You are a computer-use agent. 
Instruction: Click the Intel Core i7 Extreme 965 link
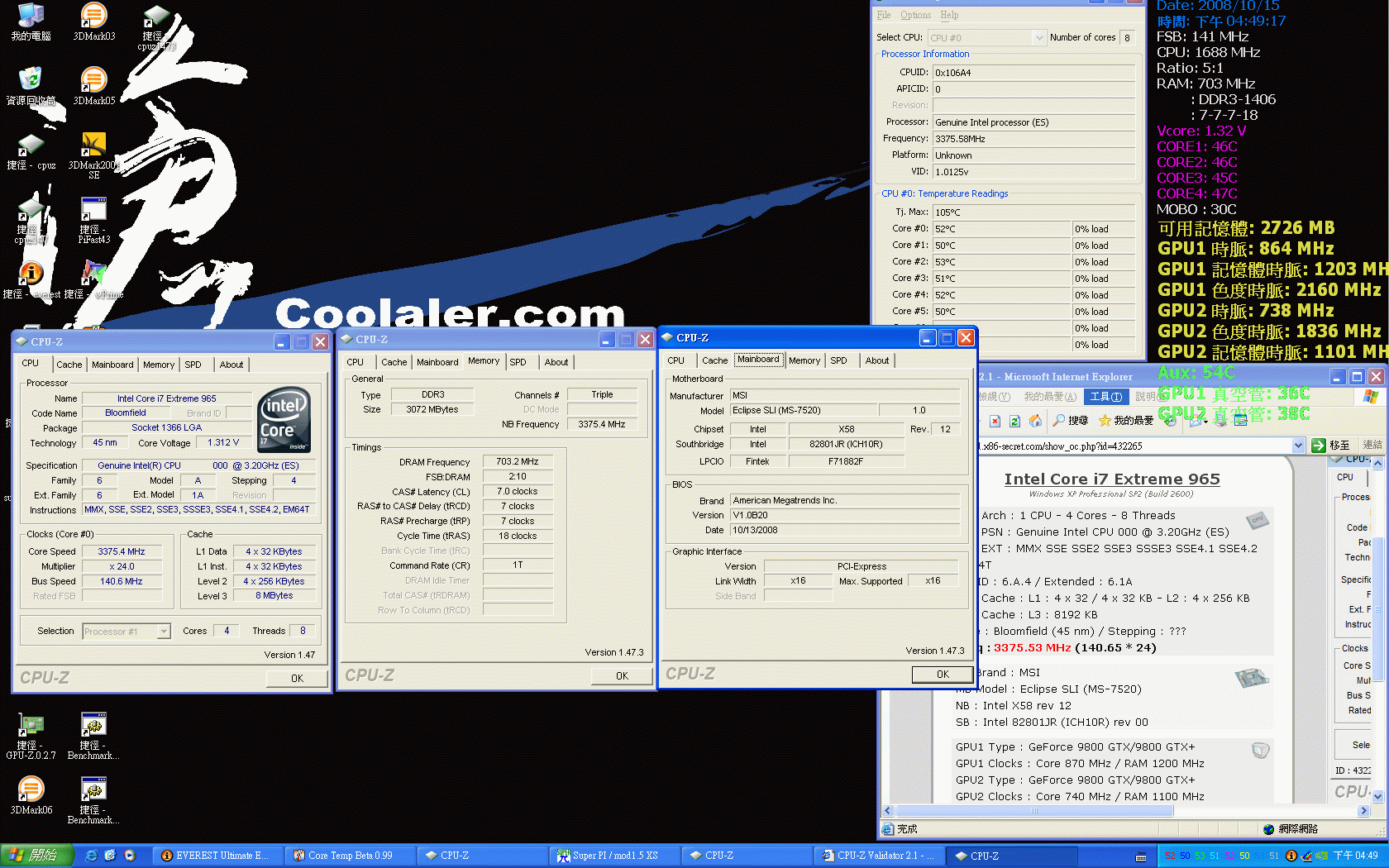point(1112,479)
